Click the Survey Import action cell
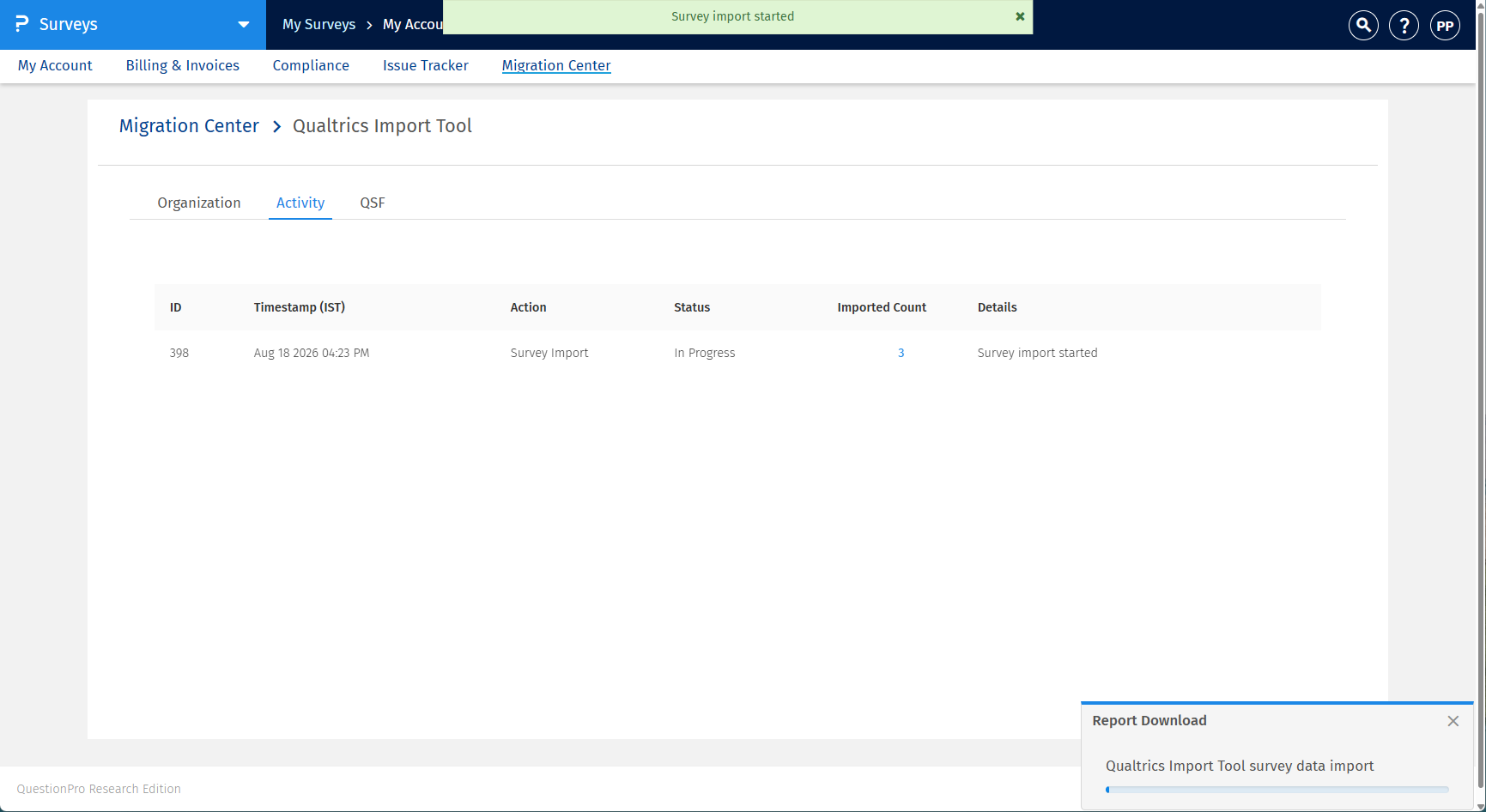 coord(549,353)
